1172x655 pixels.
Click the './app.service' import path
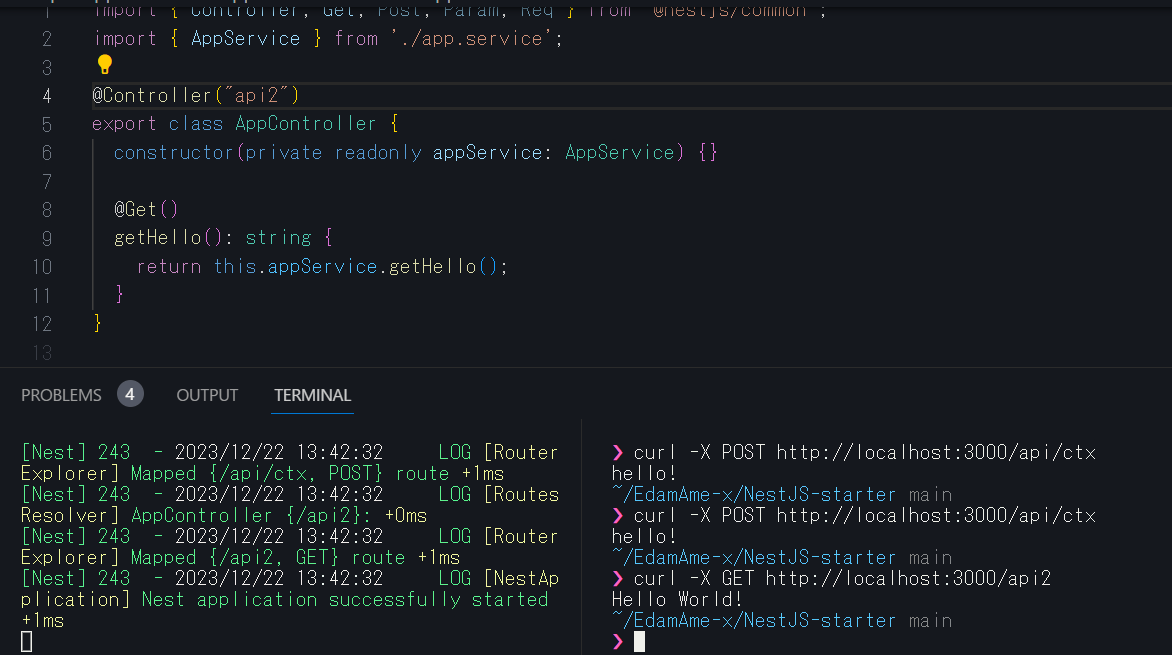472,39
